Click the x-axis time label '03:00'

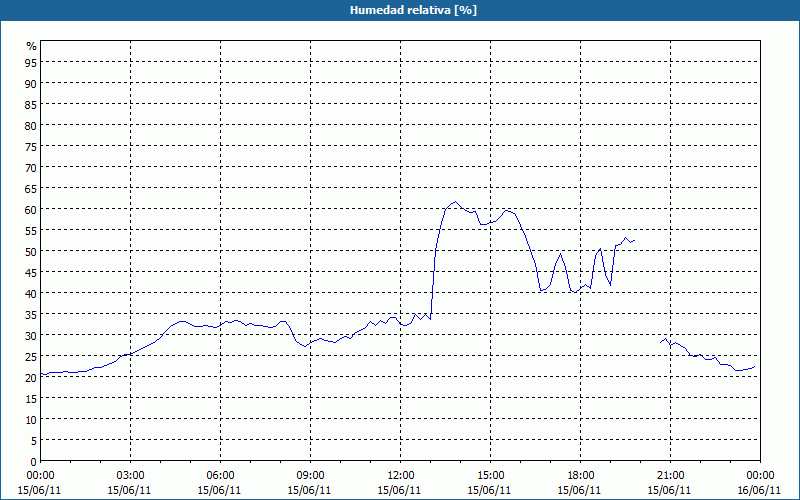pos(130,476)
